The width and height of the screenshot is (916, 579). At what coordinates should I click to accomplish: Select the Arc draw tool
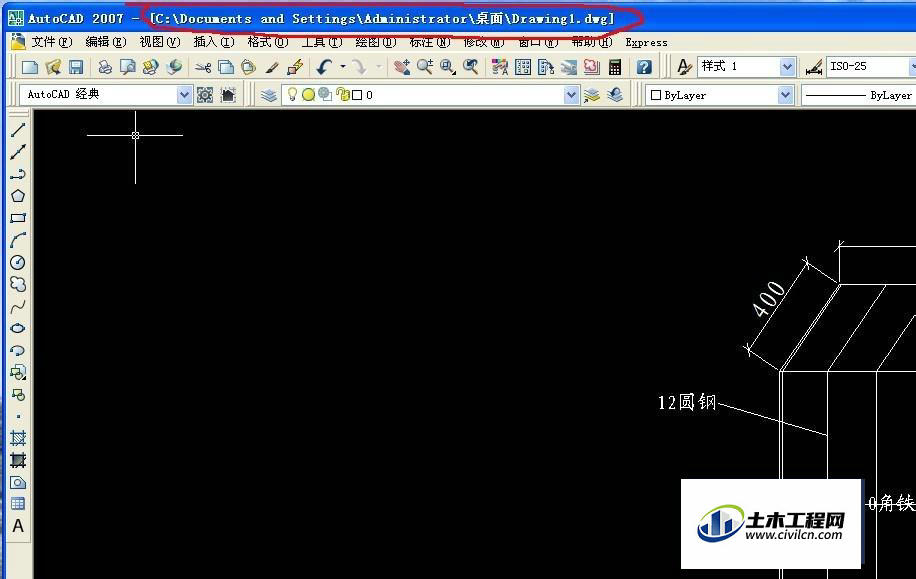click(x=18, y=240)
